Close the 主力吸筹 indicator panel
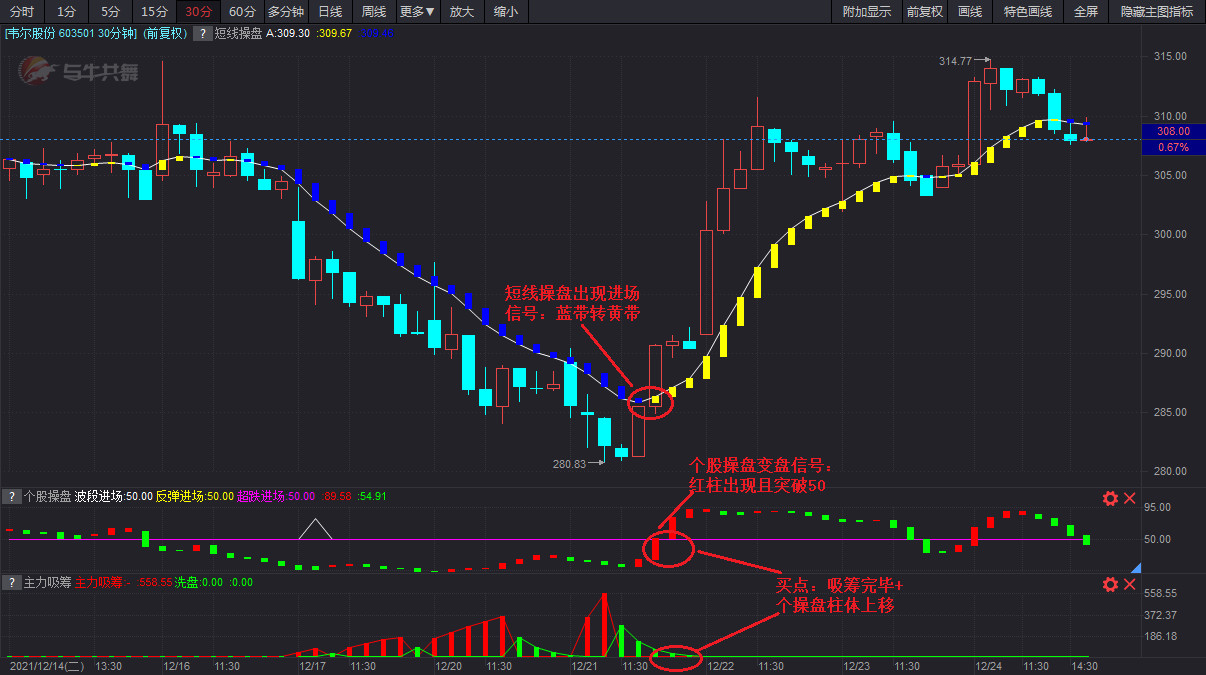Viewport: 1206px width, 675px height. (1130, 584)
